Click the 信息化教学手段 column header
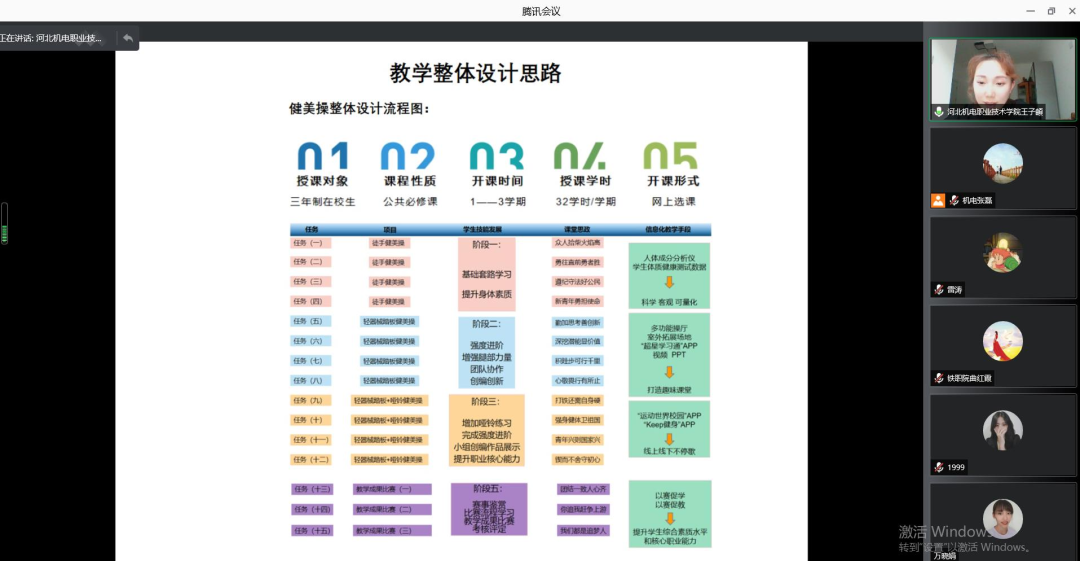 pyautogui.click(x=667, y=230)
